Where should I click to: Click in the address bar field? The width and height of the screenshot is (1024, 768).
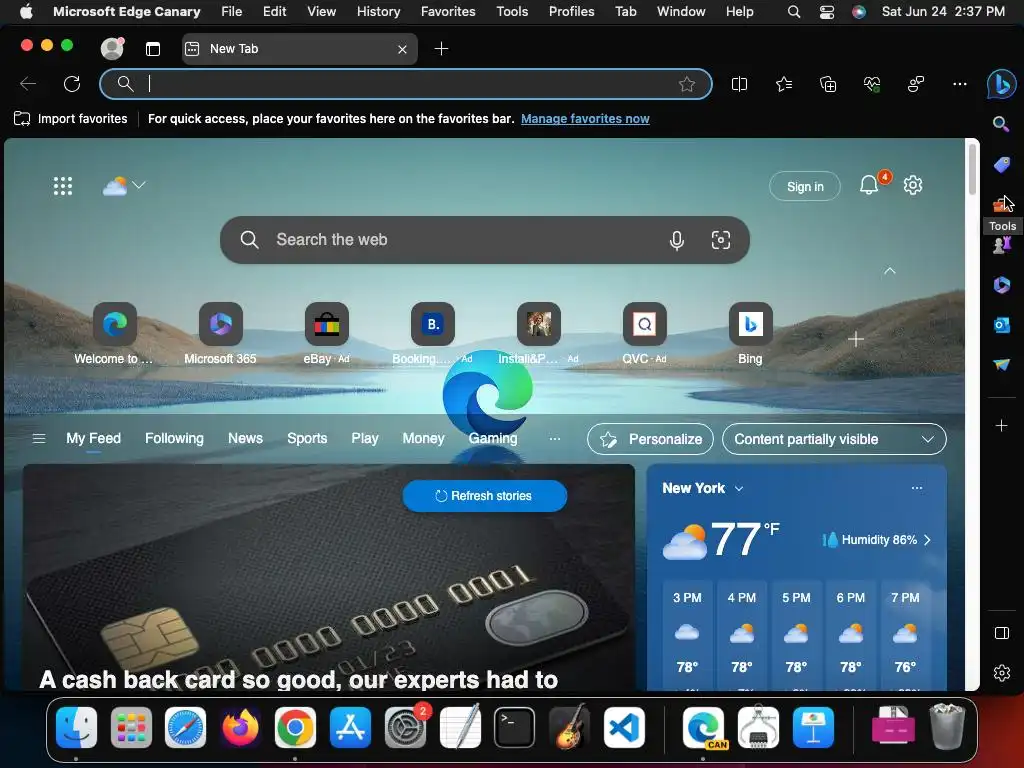point(406,84)
